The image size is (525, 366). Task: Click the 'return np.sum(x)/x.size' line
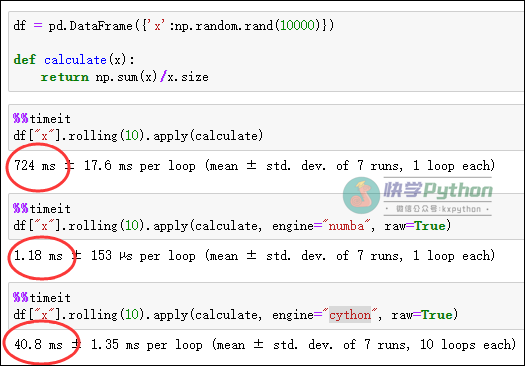pos(125,77)
